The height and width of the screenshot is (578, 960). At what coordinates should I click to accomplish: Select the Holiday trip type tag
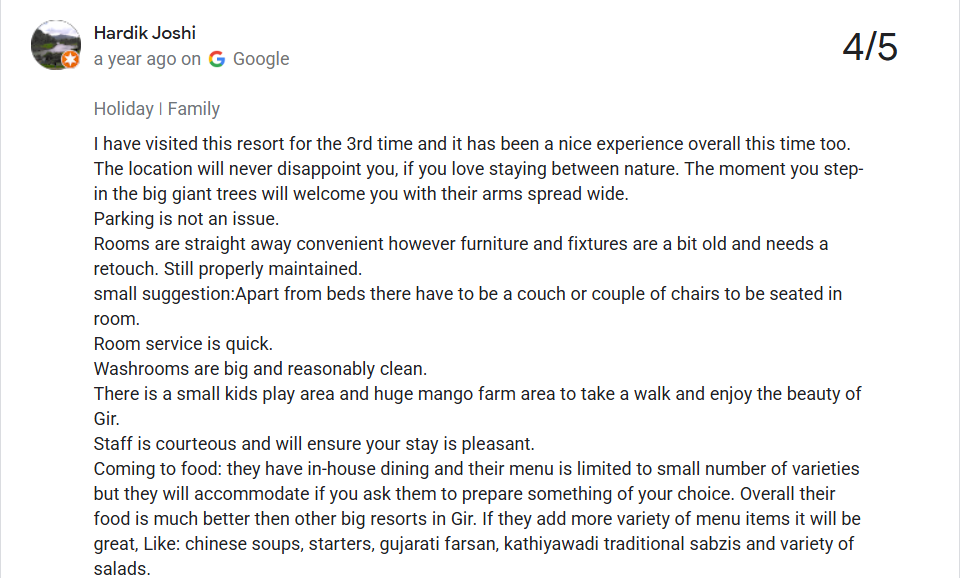click(x=124, y=109)
